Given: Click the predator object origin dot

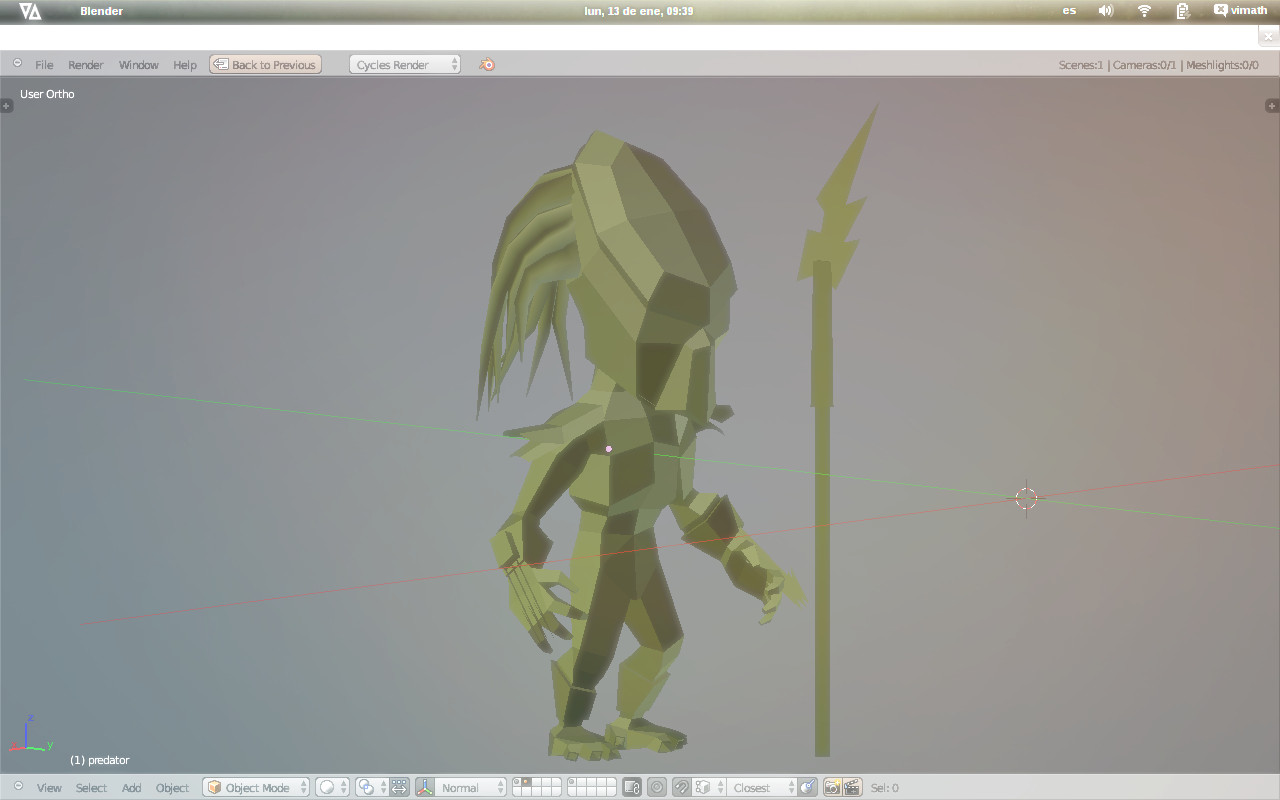Looking at the screenshot, I should [x=609, y=449].
